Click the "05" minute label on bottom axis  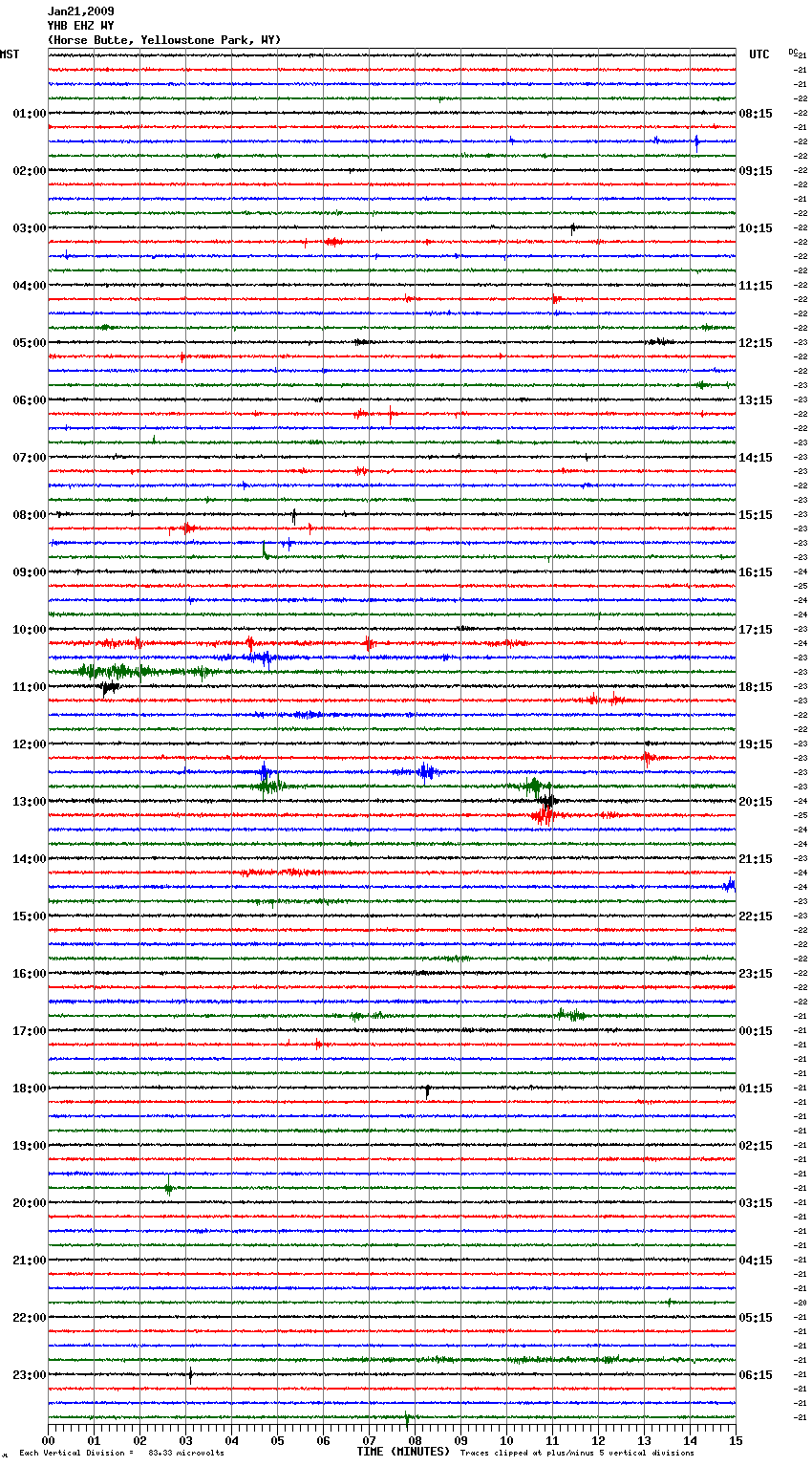[278, 1440]
